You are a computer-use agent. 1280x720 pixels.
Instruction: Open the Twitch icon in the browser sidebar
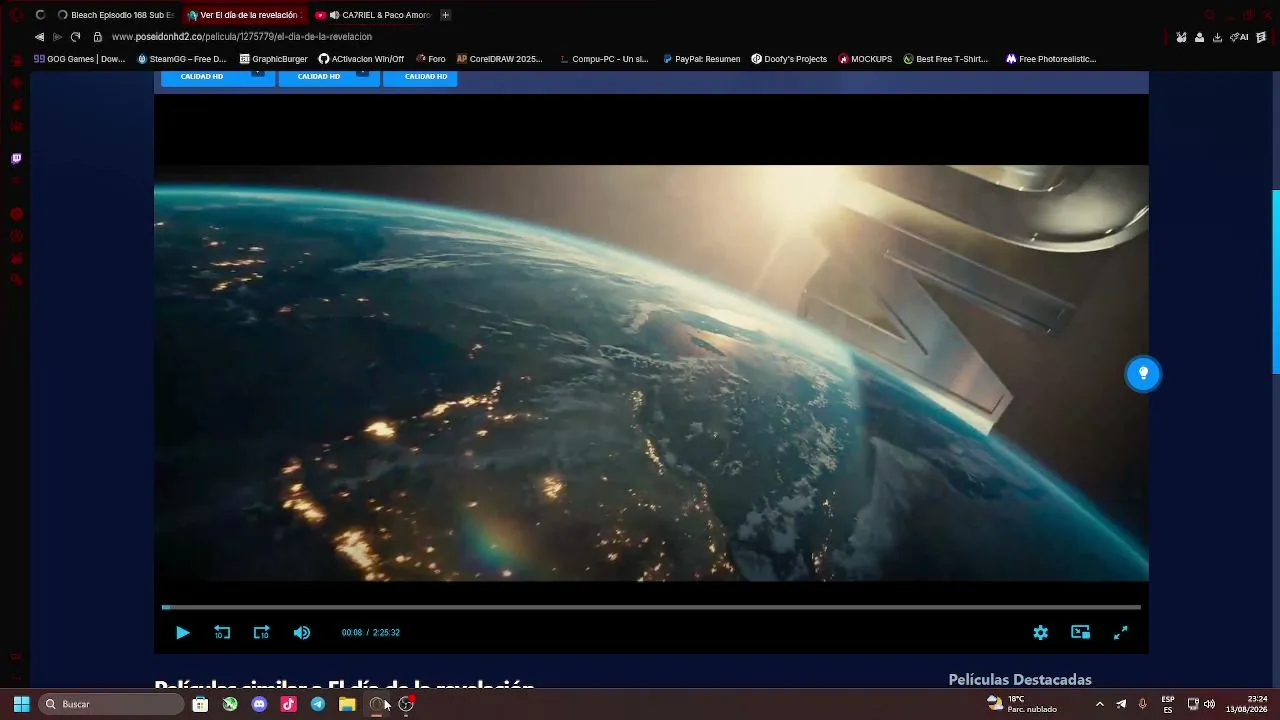point(16,158)
